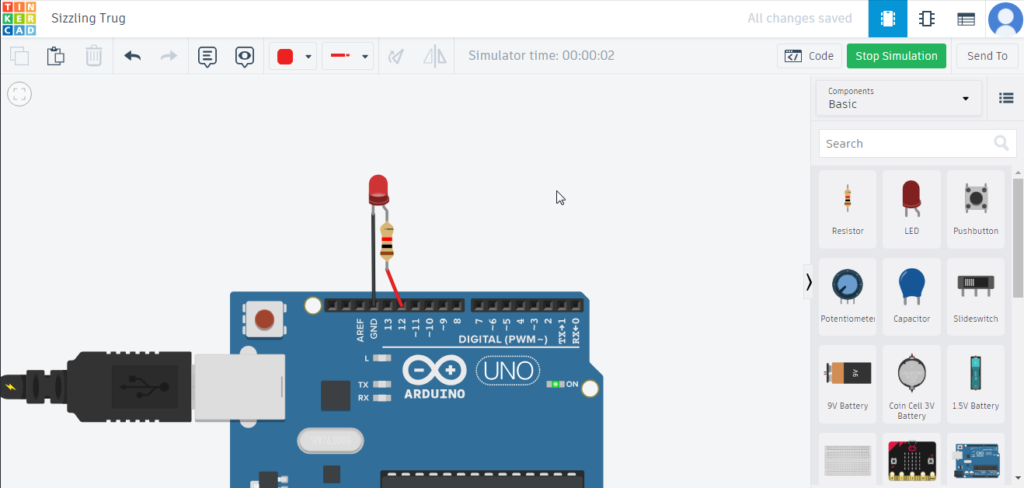The height and width of the screenshot is (488, 1024).
Task: Click the All changes saved status
Action: tap(799, 18)
